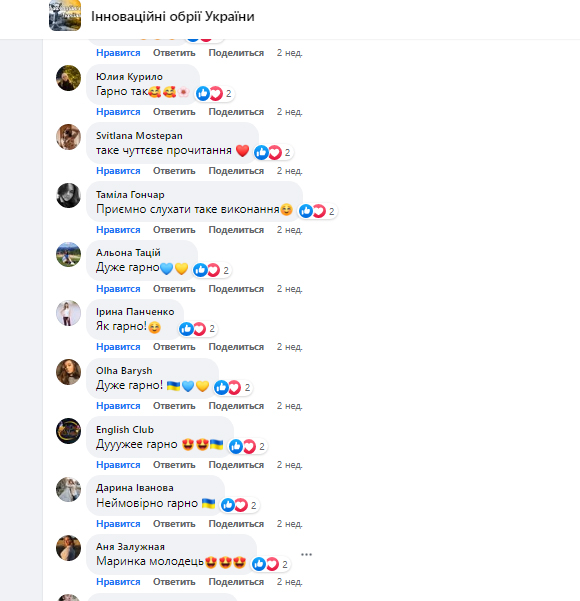Toggle Нравится under Olha Barysh's comment
The width and height of the screenshot is (580, 601).
(x=118, y=406)
